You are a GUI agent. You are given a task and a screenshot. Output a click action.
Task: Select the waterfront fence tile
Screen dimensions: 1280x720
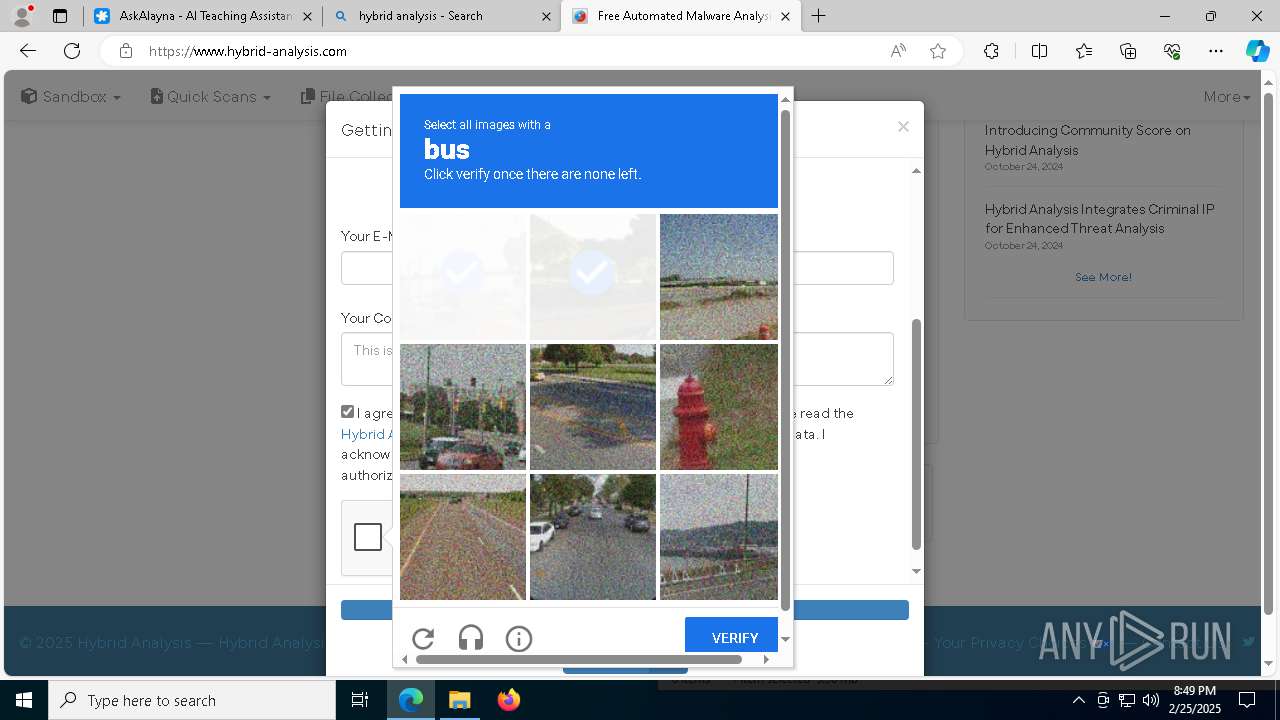coord(719,537)
